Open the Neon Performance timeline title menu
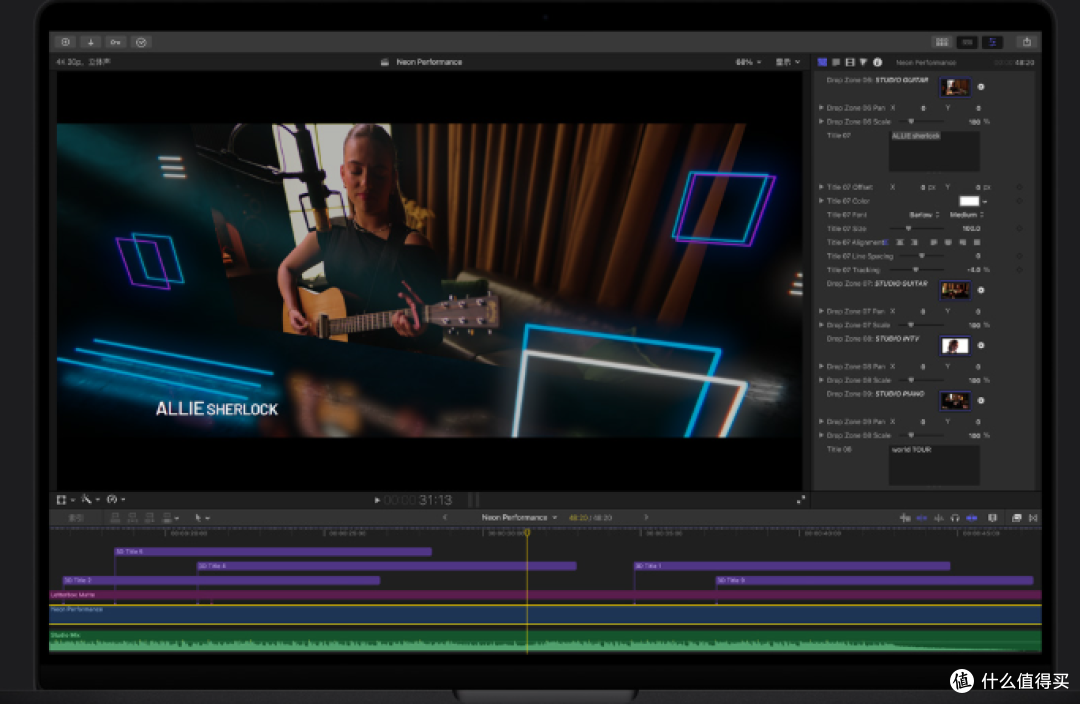The width and height of the screenshot is (1080, 704). point(519,517)
